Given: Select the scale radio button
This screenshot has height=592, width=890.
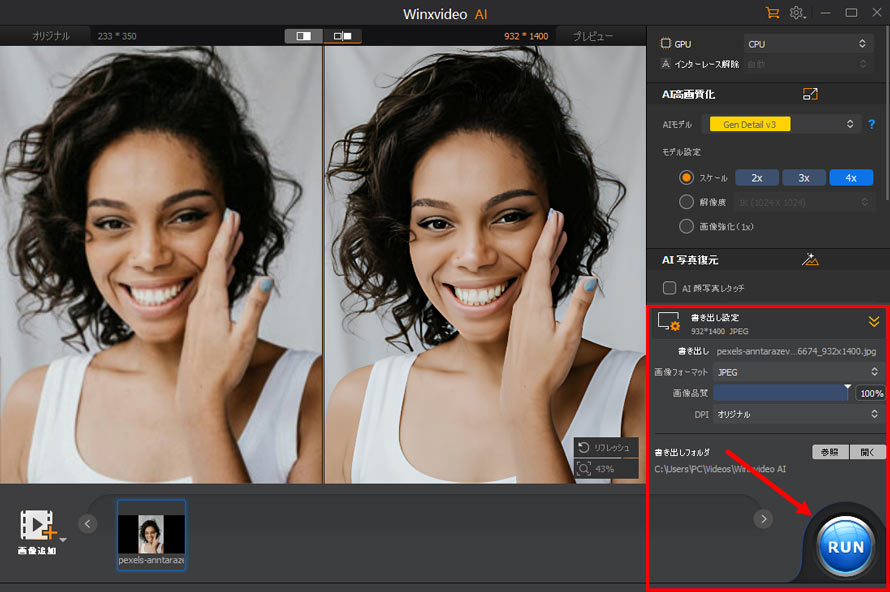Looking at the screenshot, I should click(x=686, y=177).
